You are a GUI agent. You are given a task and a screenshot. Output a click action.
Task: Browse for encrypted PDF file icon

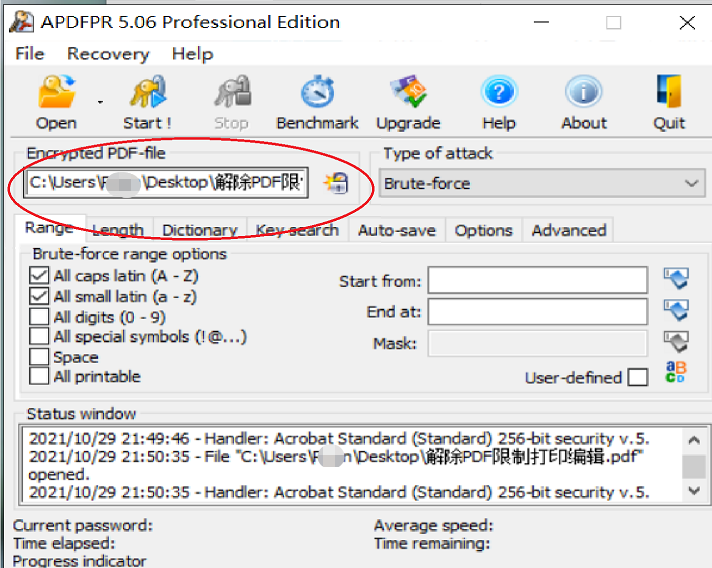tap(336, 183)
